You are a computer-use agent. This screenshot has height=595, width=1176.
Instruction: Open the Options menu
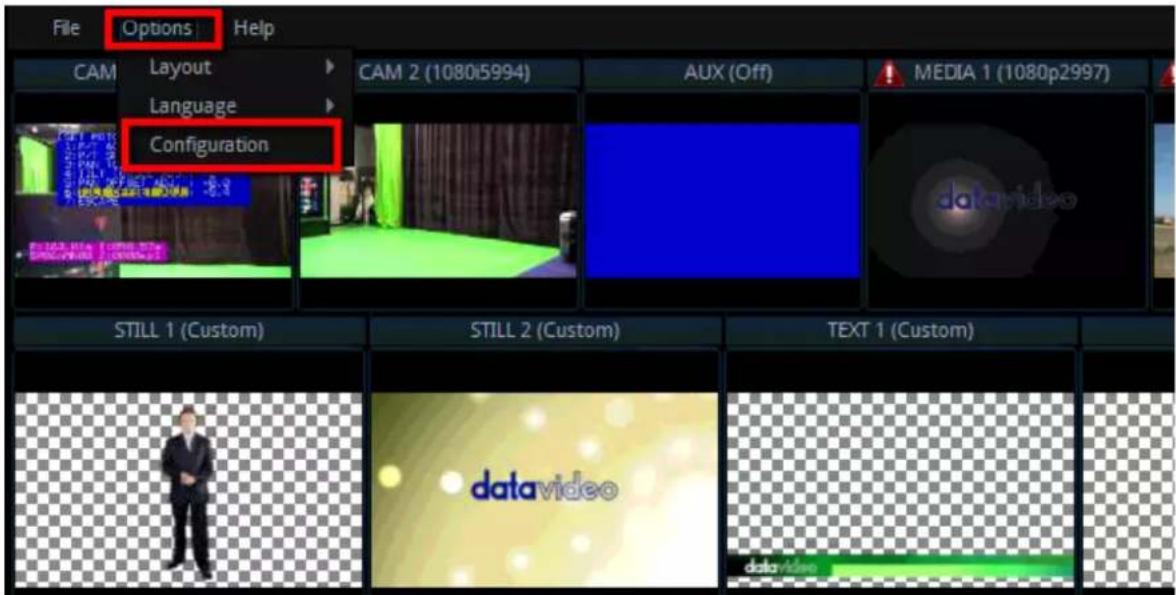(x=158, y=29)
